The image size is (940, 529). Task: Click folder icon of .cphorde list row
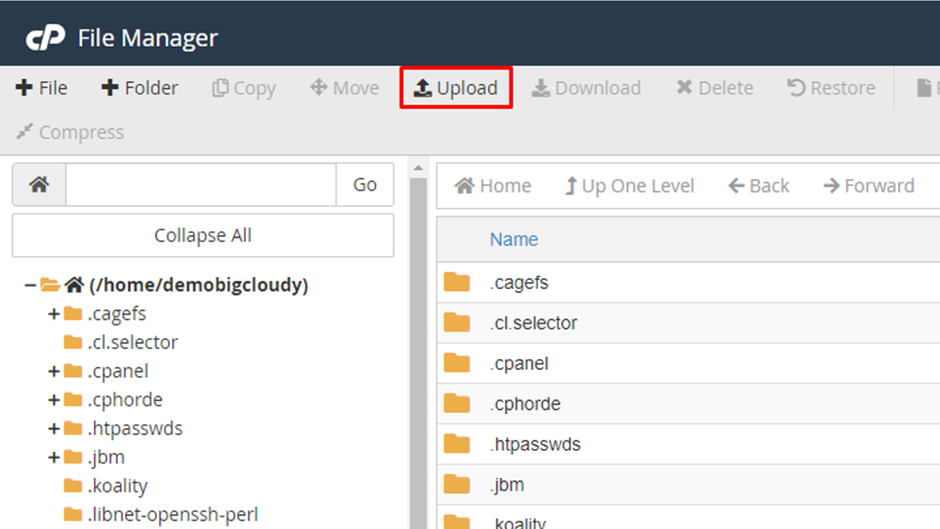[457, 403]
